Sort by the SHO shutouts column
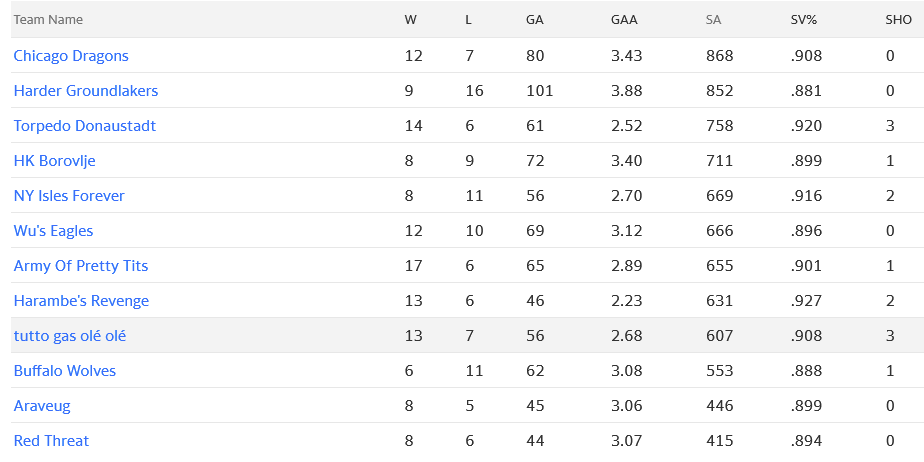Viewport: 924px width, 462px height. click(x=898, y=20)
